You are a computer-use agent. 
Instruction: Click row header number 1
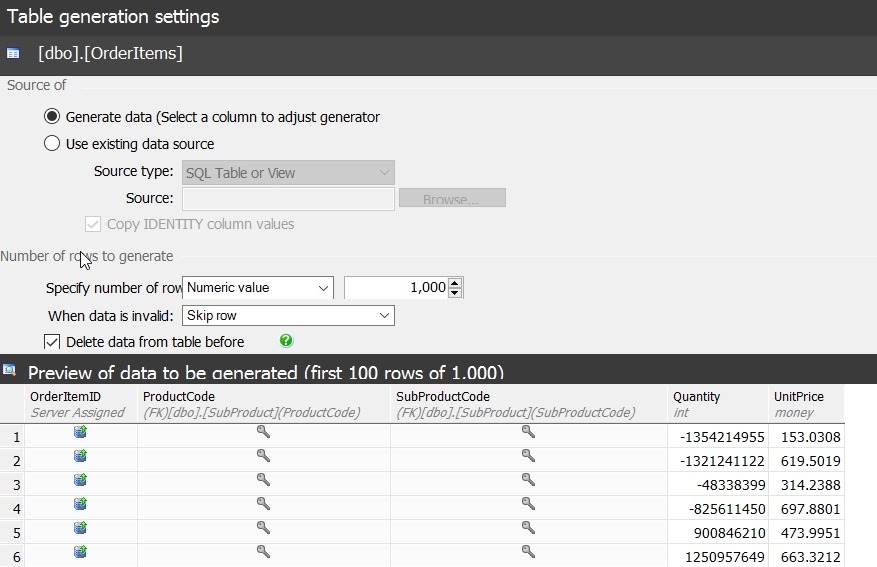coord(12,436)
